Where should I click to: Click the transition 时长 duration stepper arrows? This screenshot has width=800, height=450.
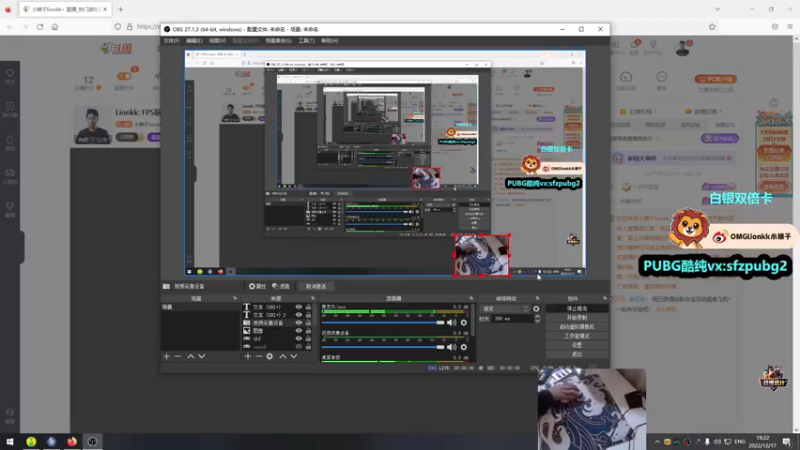pyautogui.click(x=537, y=318)
